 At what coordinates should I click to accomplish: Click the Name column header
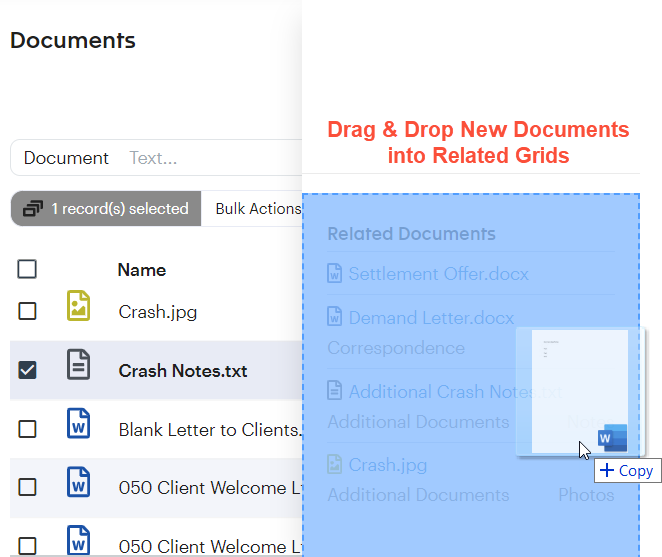click(142, 270)
